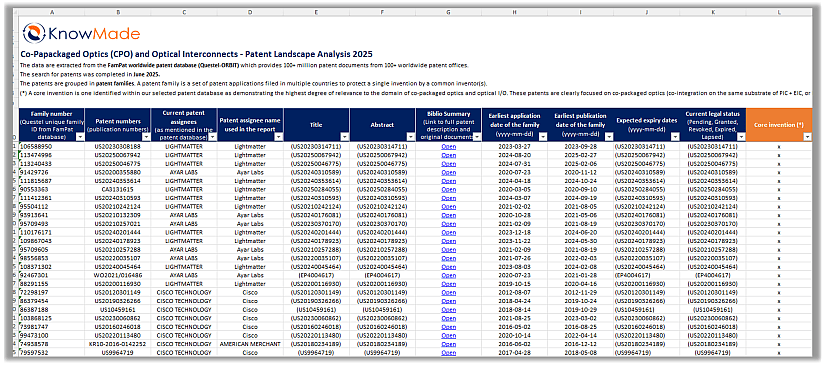The width and height of the screenshot is (825, 365).
Task: Follow the Open link in the US20210242124 row
Action: click(448, 207)
